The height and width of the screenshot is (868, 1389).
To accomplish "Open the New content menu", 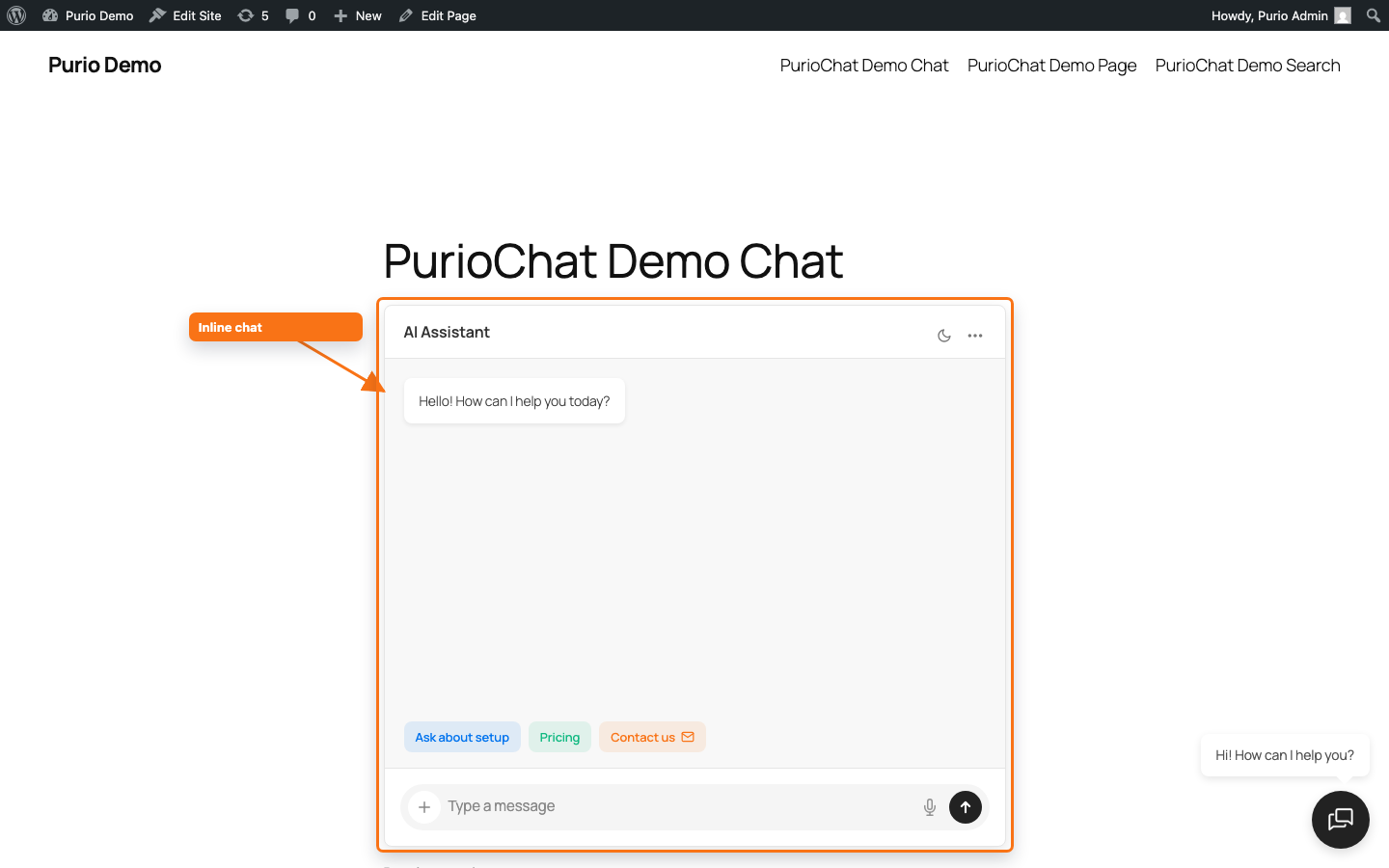I will tap(357, 15).
